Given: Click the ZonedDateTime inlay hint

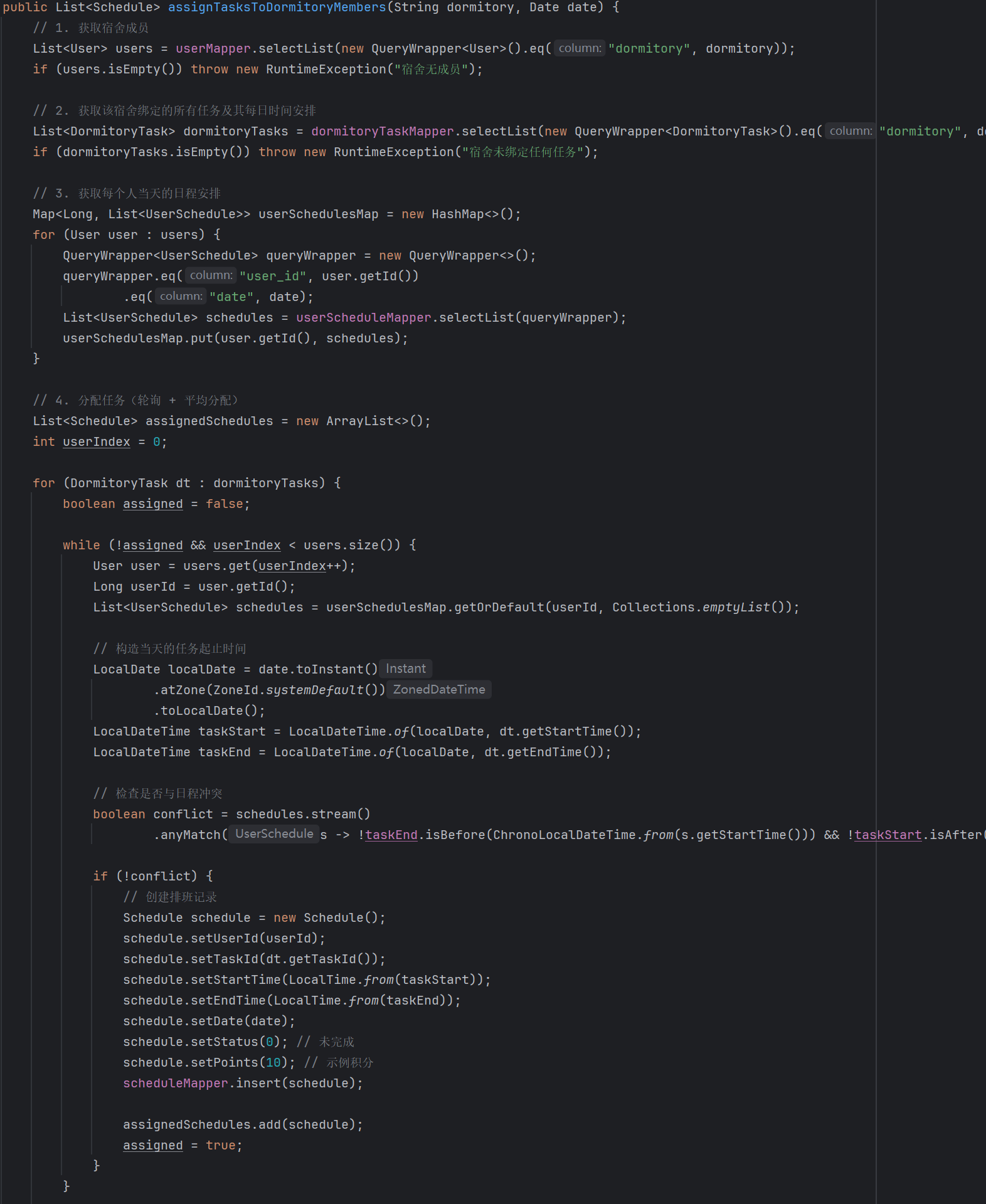Looking at the screenshot, I should tap(439, 690).
